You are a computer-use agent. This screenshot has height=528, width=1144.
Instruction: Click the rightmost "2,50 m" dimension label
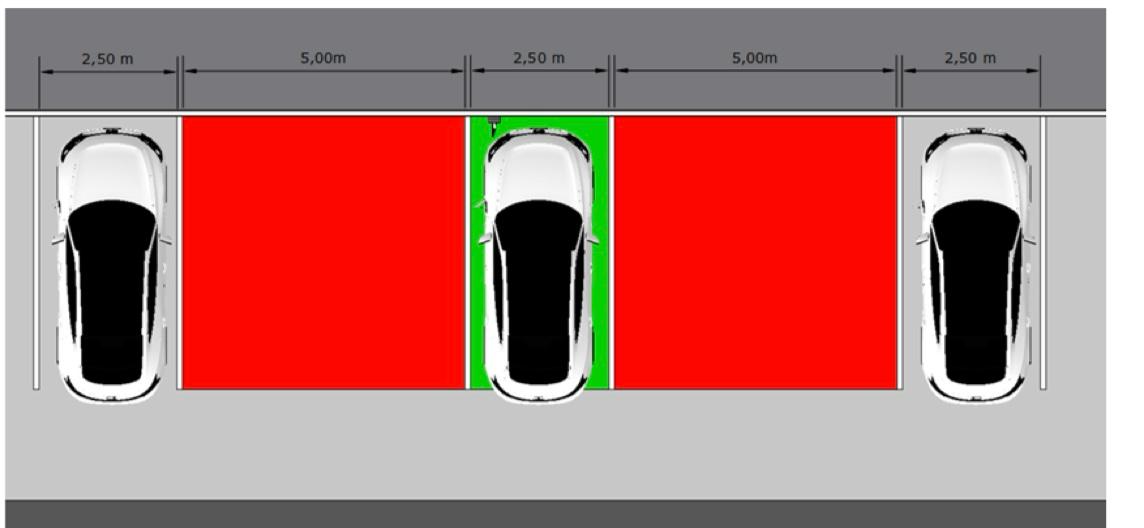pos(970,58)
